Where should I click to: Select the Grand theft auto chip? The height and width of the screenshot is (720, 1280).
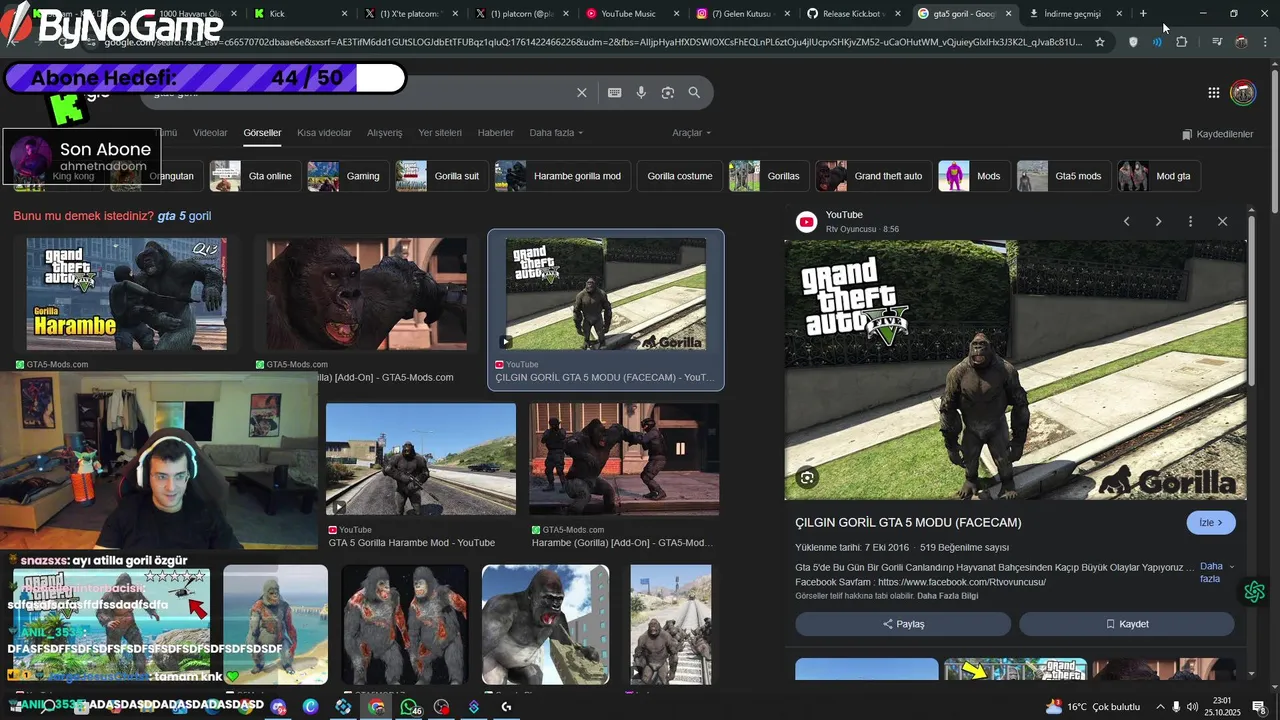pos(874,176)
